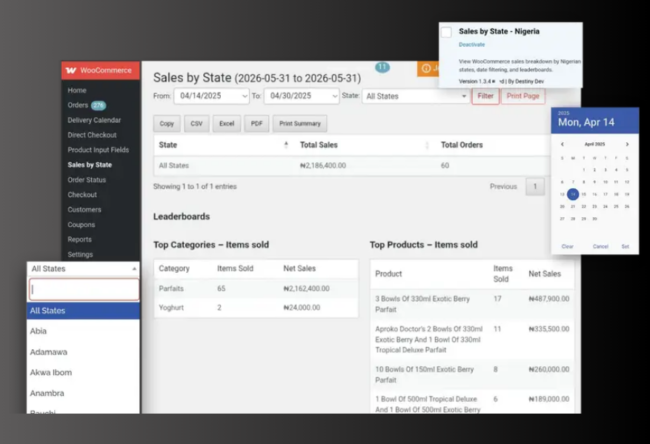This screenshot has height=444, width=650.
Task: Click the ₦2,186,400.00 total sales cell
Action: pos(323,165)
